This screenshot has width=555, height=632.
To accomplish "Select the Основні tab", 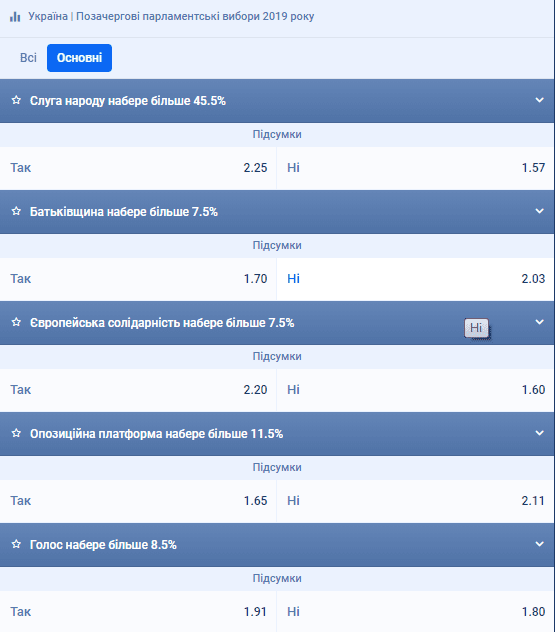I will point(79,58).
